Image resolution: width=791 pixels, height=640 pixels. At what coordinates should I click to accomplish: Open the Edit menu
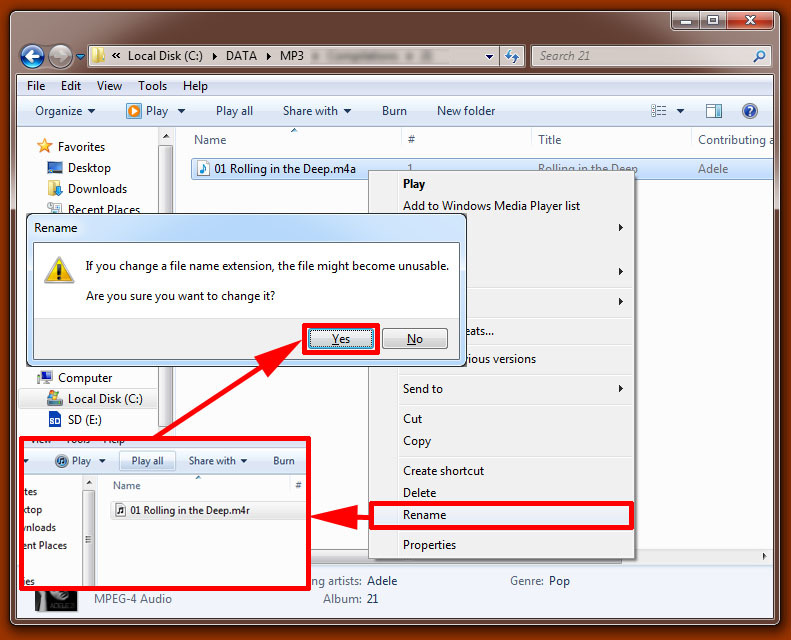pos(71,86)
